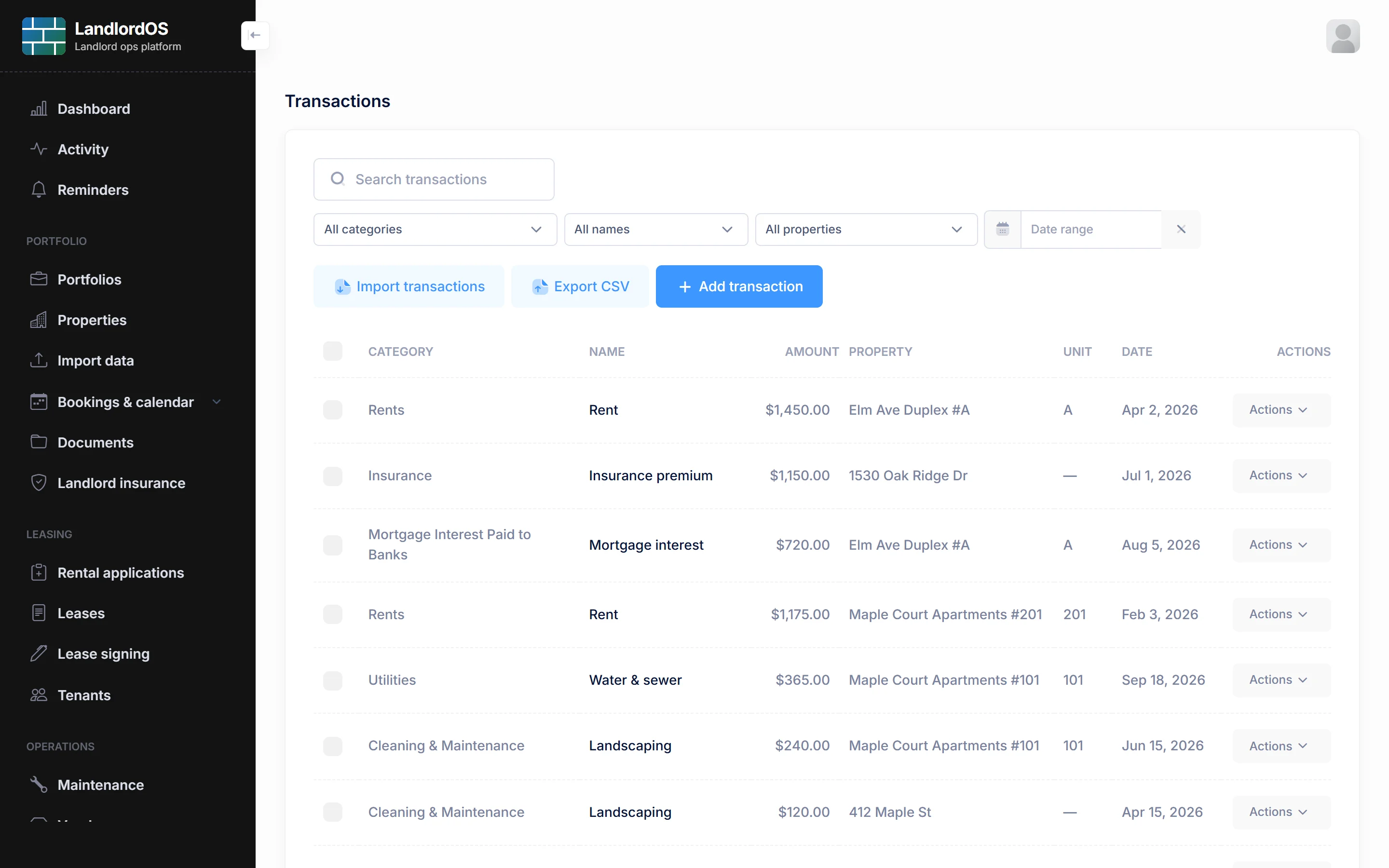1389x868 pixels.
Task: Open the All names dropdown
Action: point(655,229)
